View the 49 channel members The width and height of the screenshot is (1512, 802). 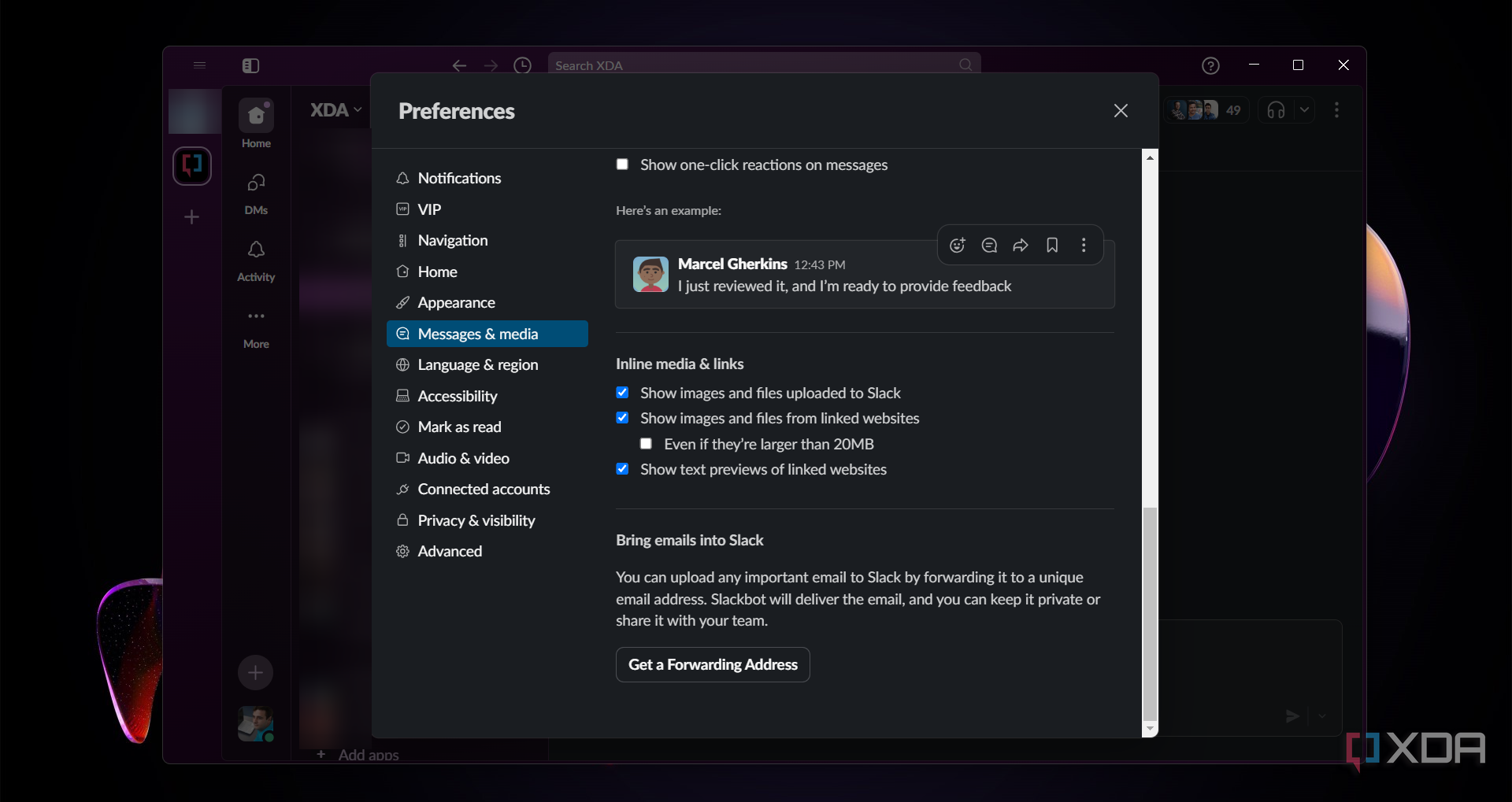tap(1207, 110)
